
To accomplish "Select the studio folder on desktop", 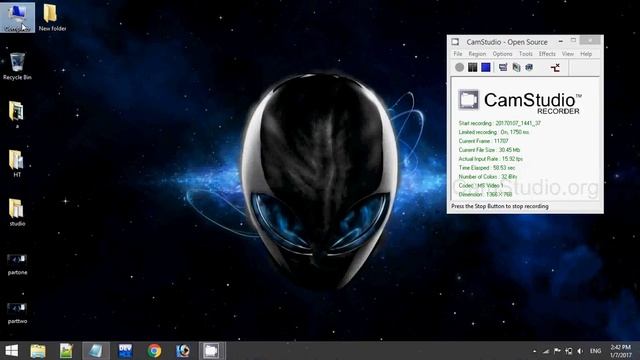I will coord(17,212).
